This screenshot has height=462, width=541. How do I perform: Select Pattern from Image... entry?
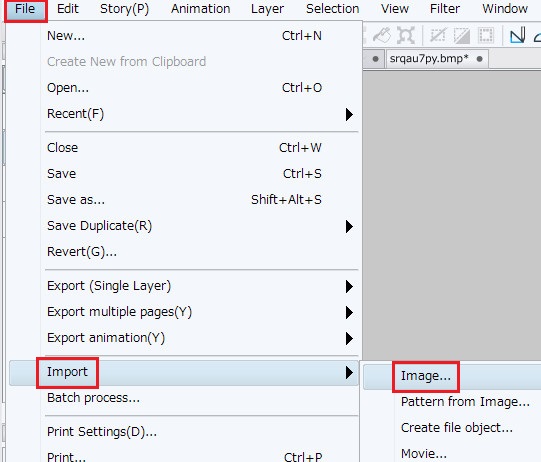[x=465, y=402]
